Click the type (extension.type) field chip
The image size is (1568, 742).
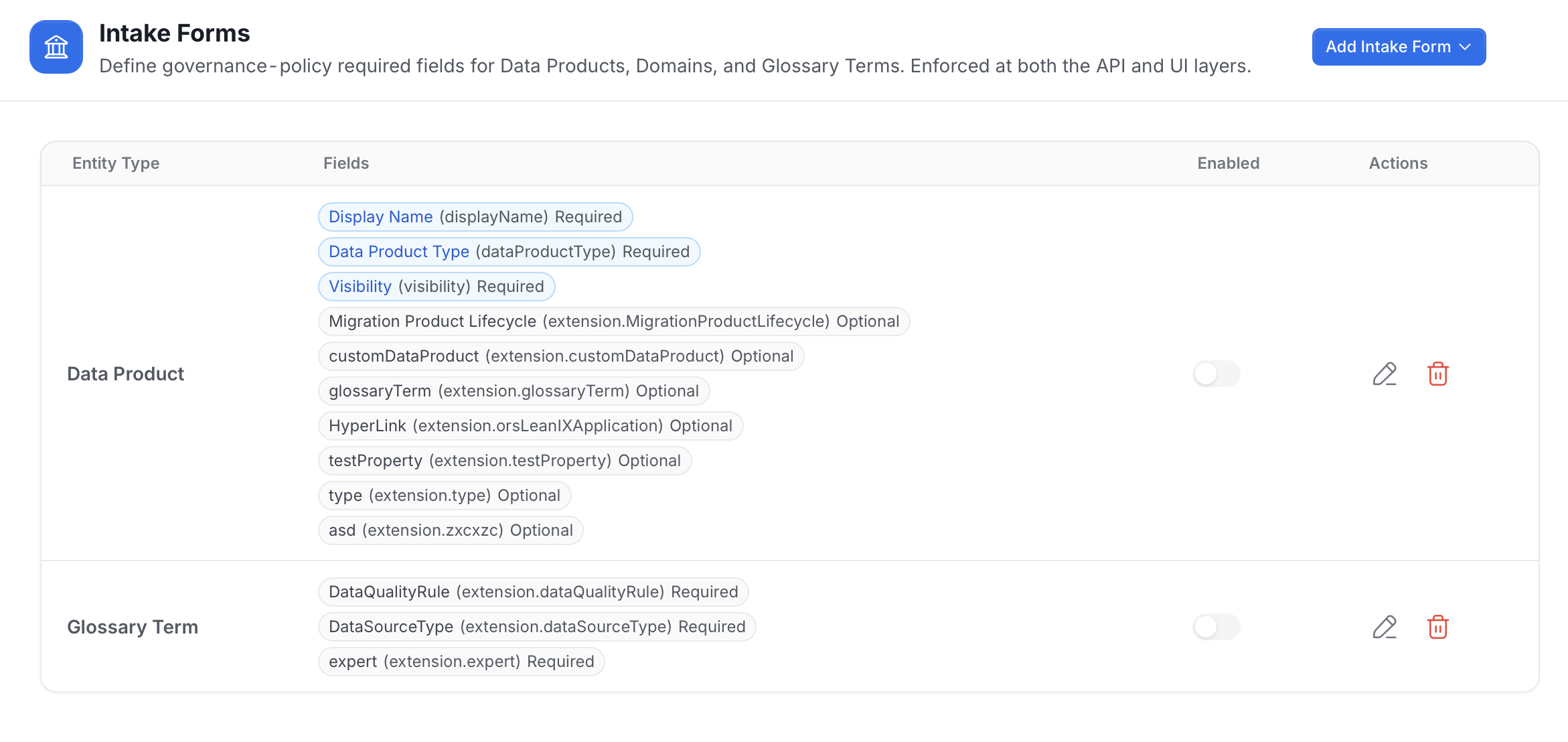coord(445,496)
